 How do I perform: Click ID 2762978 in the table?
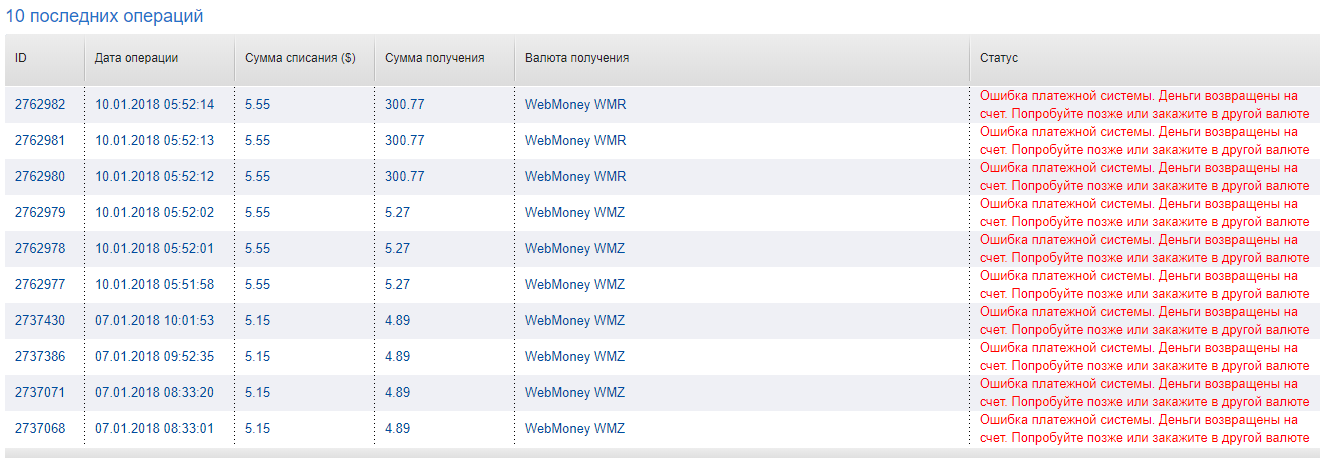tap(40, 248)
